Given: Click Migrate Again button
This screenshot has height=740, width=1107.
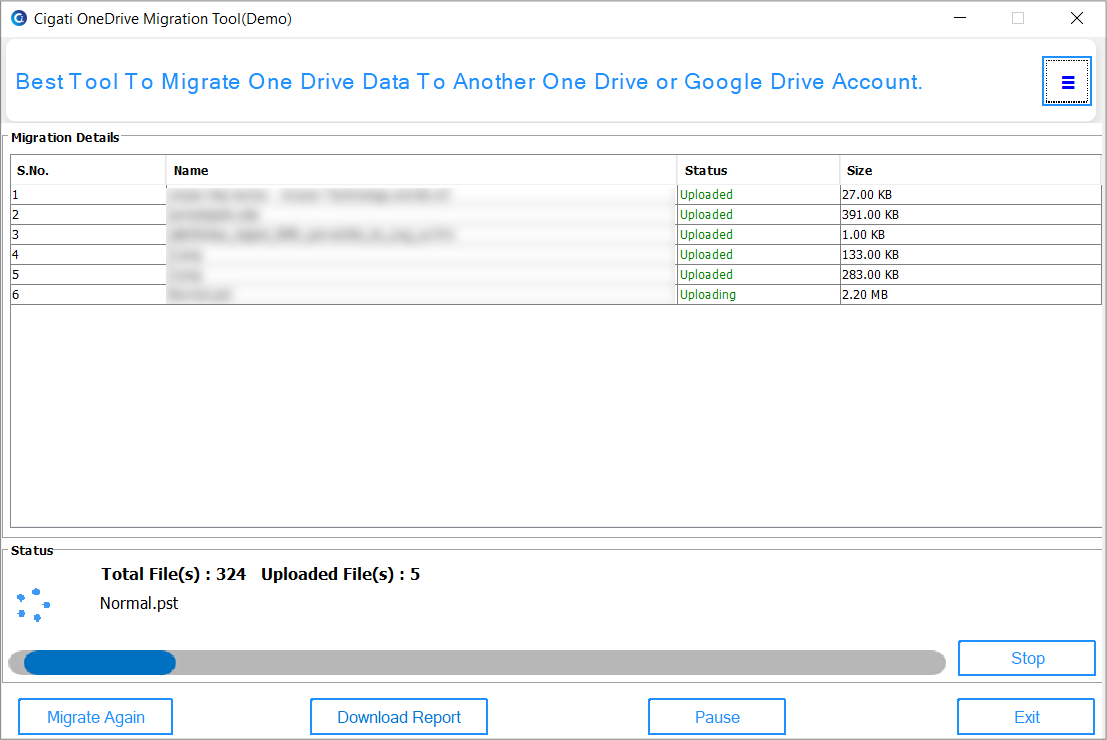Looking at the screenshot, I should point(95,717).
